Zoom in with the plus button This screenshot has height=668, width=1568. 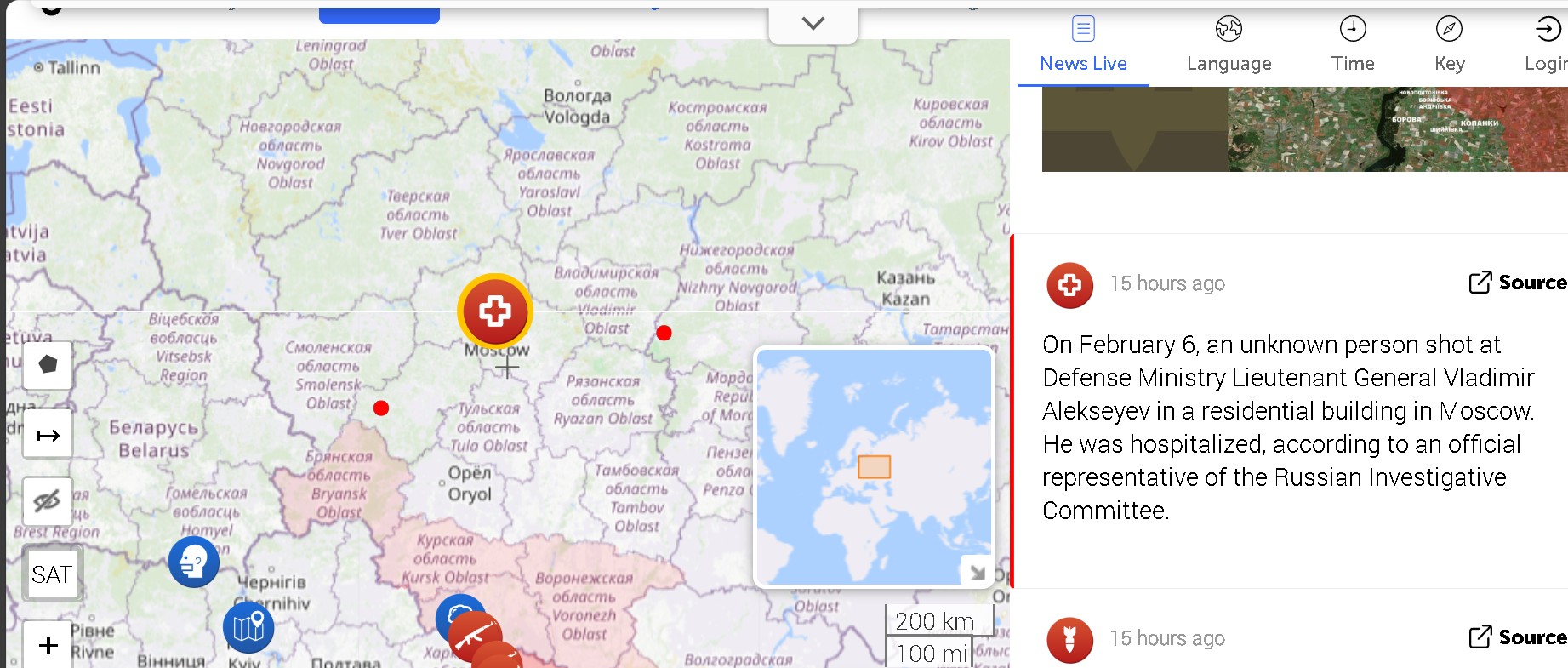pyautogui.click(x=48, y=644)
